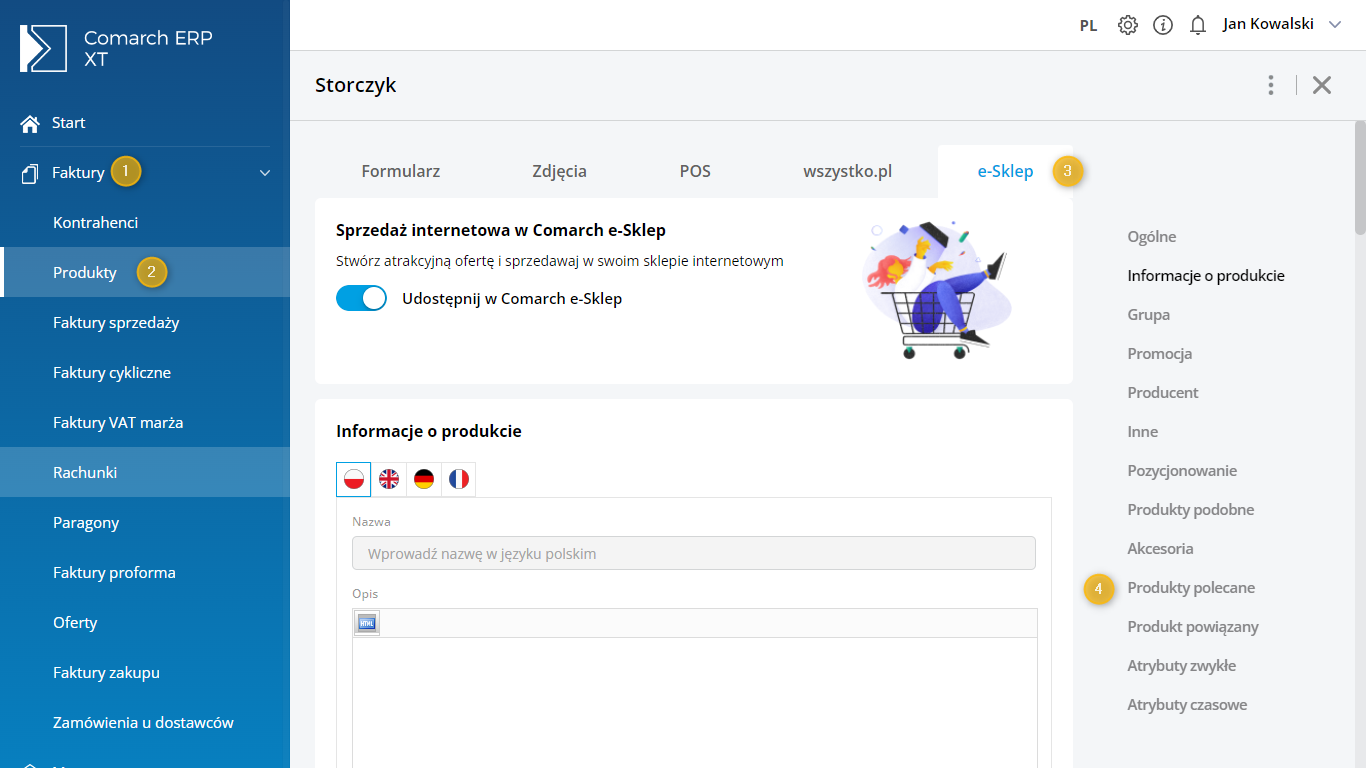Expand the Jan Kowalski user dropdown
Screen dimensions: 1366x768
(1334, 25)
